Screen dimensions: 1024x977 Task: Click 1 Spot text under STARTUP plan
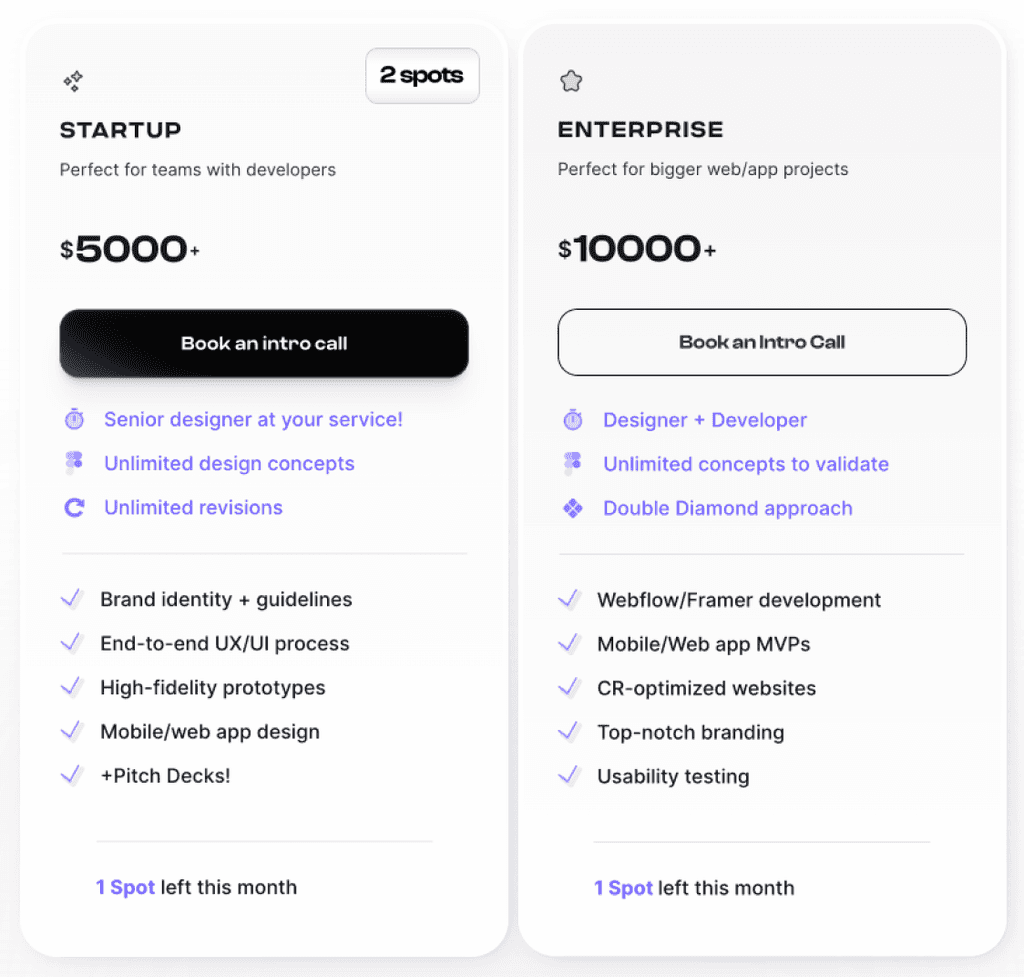pos(124,887)
